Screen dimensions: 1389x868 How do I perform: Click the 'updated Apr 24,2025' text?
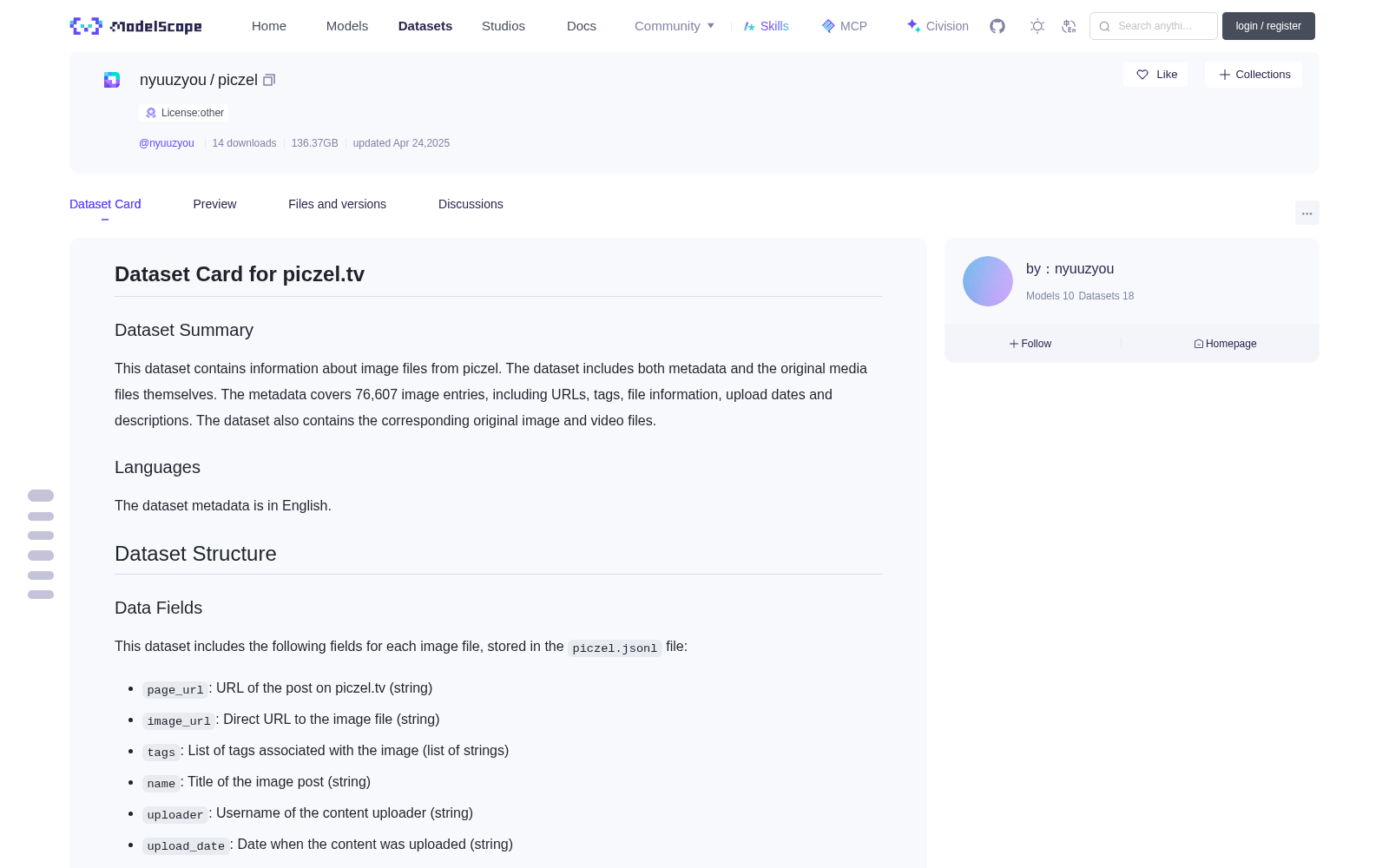[x=401, y=143]
